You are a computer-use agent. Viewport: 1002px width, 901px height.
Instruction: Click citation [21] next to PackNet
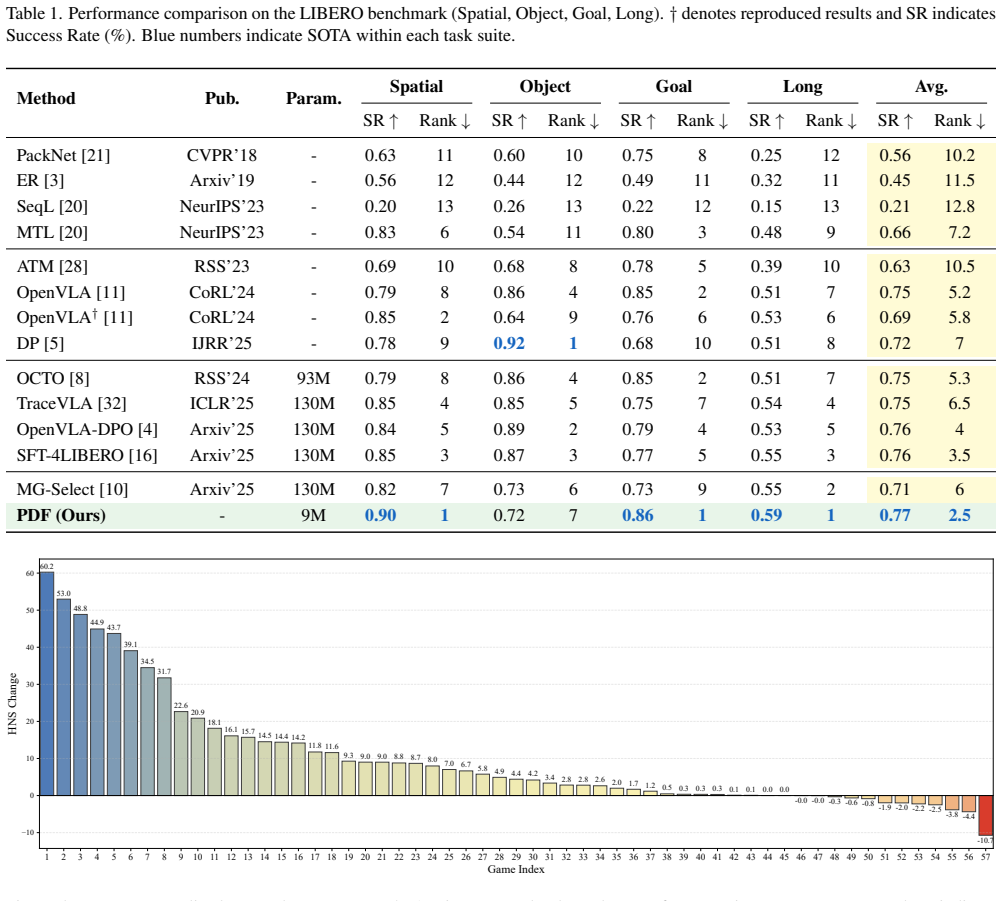95,155
